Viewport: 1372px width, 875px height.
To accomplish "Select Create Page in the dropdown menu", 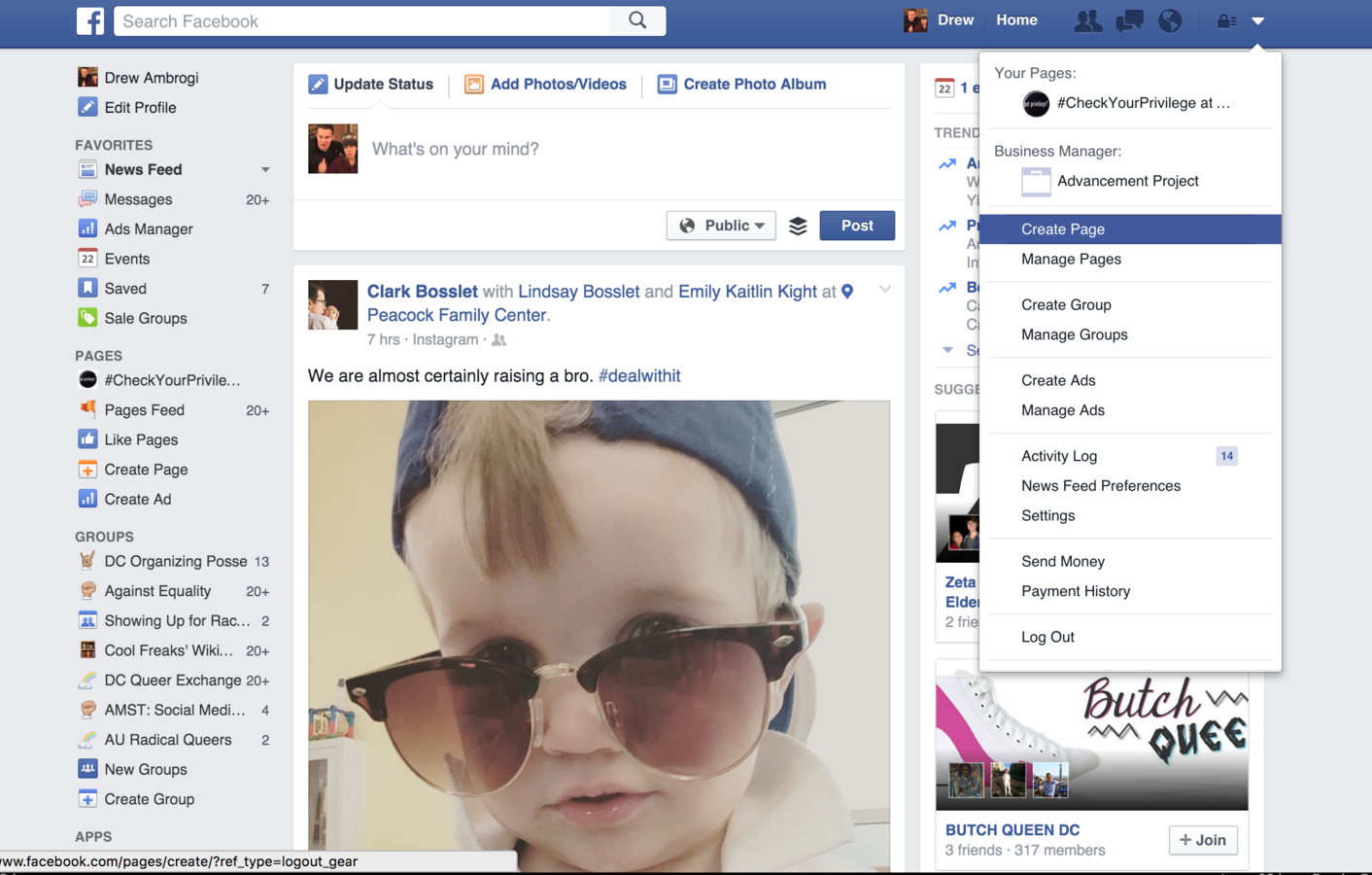I will click(x=1130, y=229).
